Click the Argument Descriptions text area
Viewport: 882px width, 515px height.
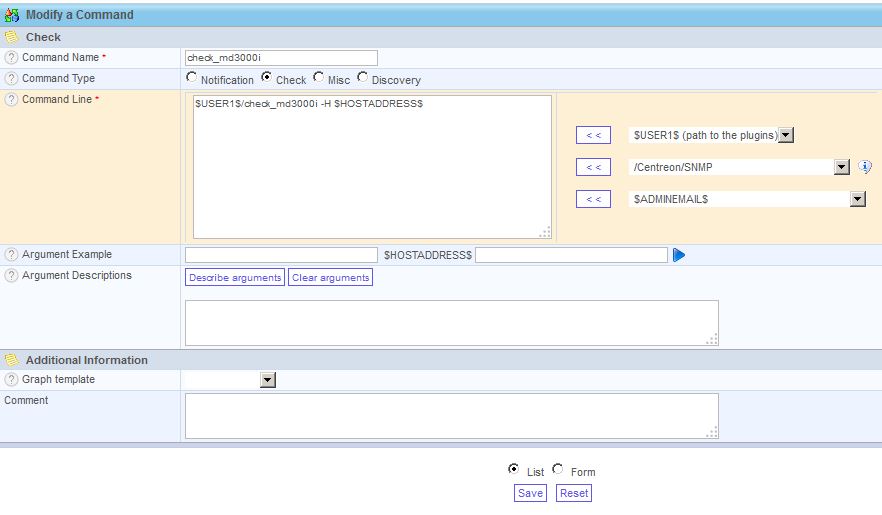coord(452,323)
